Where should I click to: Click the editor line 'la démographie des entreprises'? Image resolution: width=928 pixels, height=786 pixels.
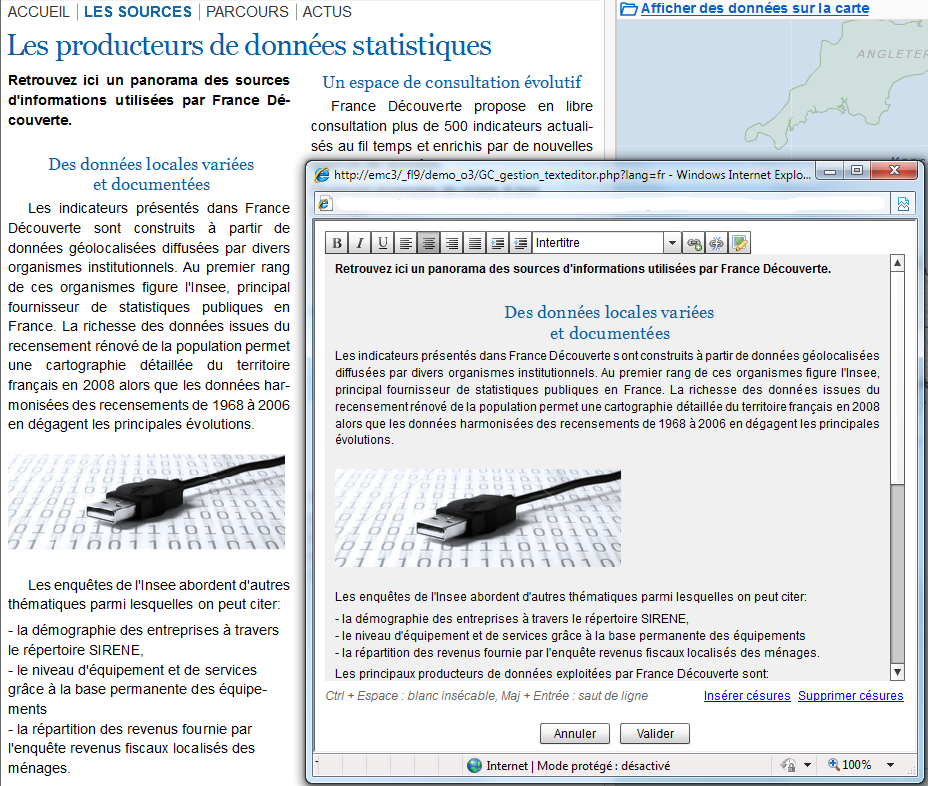tap(512, 619)
